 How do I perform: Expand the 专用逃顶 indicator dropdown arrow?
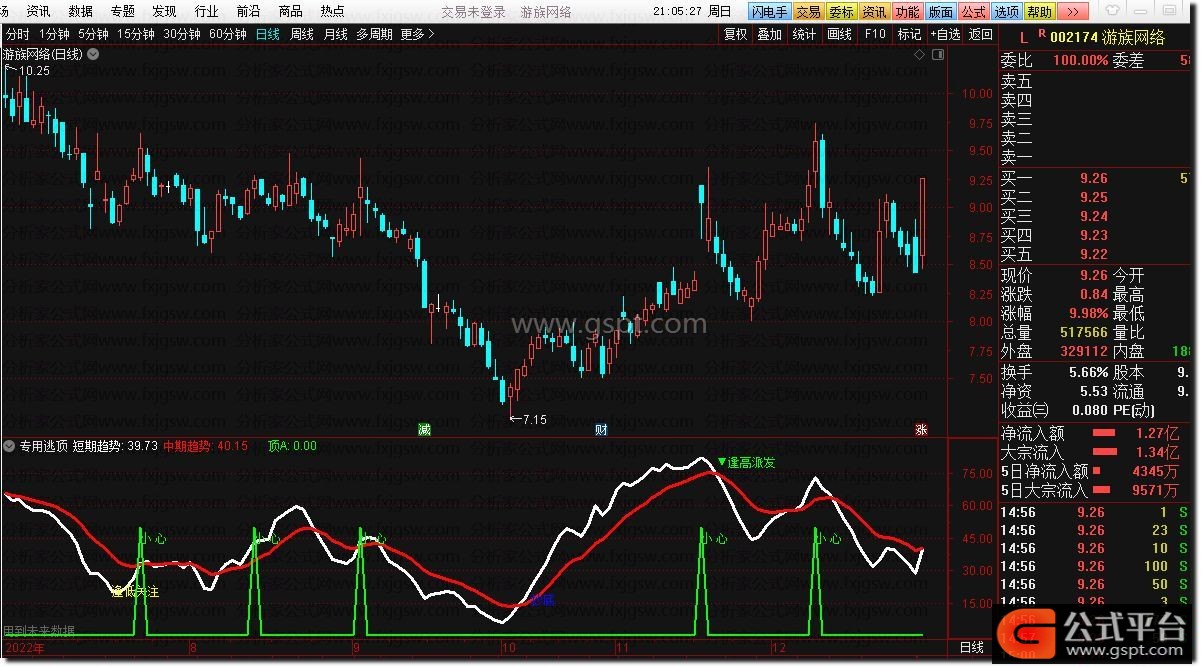(9, 446)
